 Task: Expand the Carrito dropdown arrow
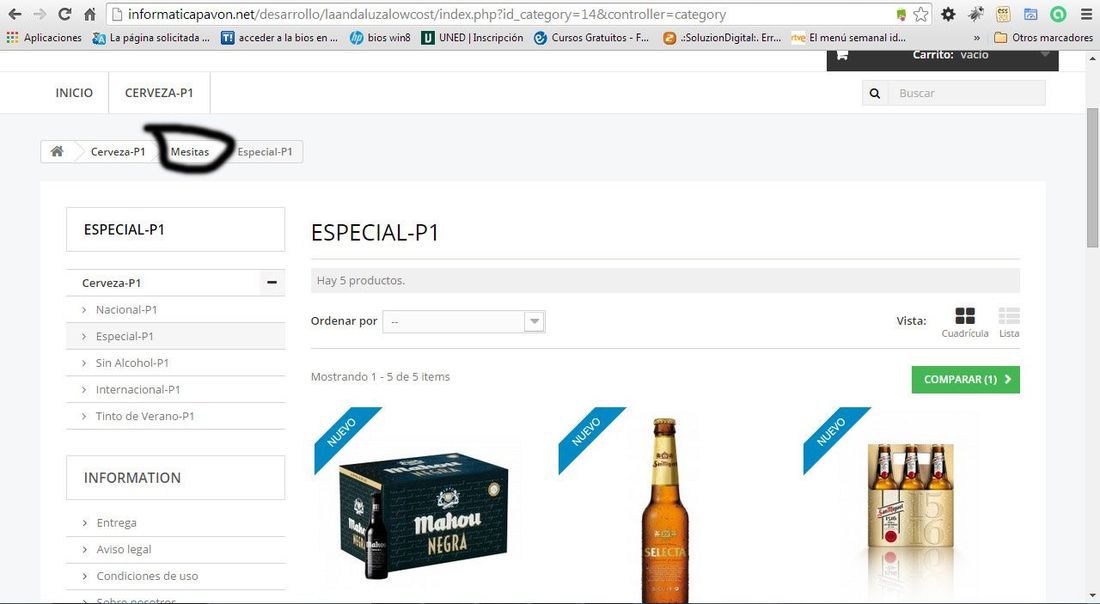coord(1045,54)
